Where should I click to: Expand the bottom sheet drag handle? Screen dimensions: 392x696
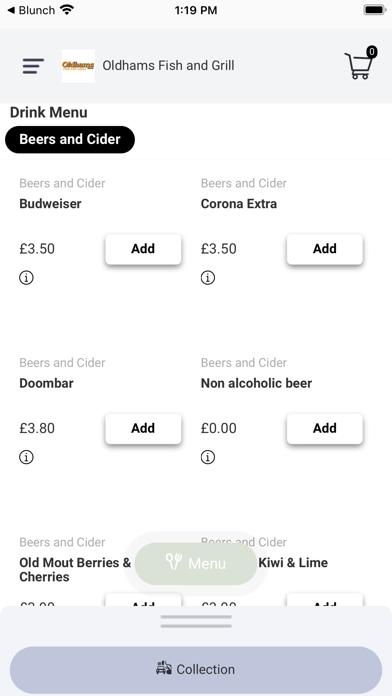pos(196,621)
